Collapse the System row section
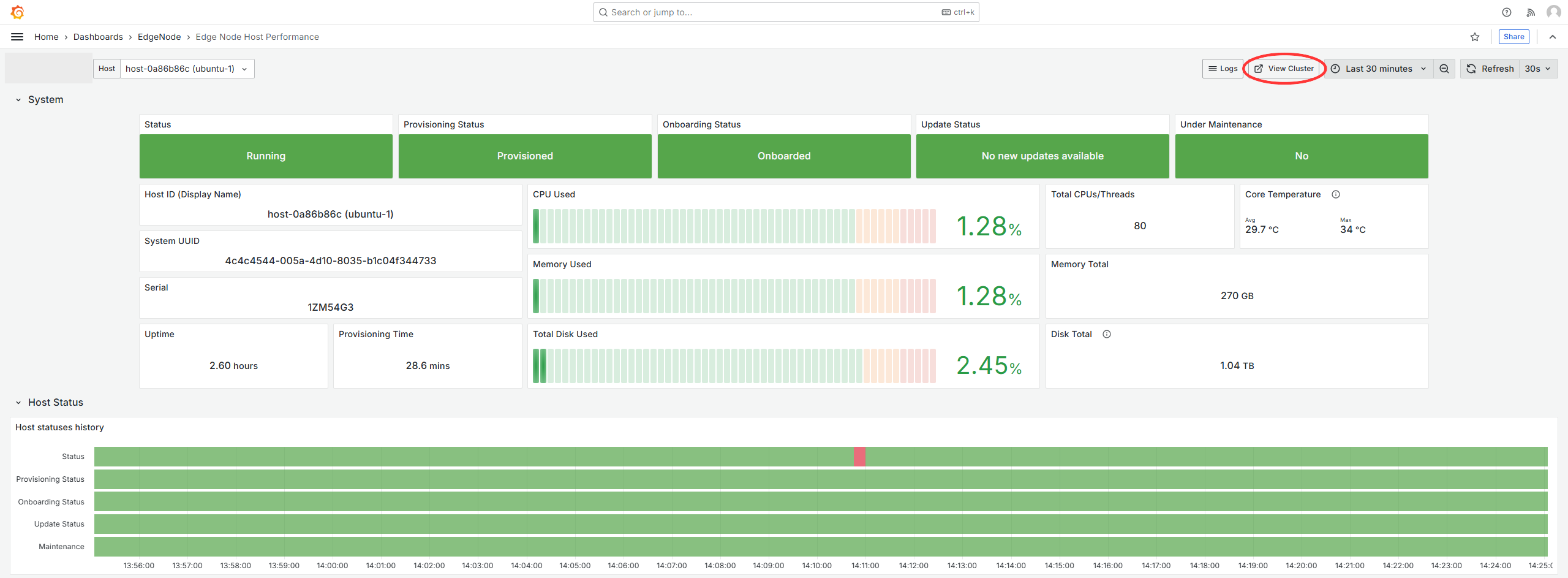The width and height of the screenshot is (1568, 578). pos(18,100)
